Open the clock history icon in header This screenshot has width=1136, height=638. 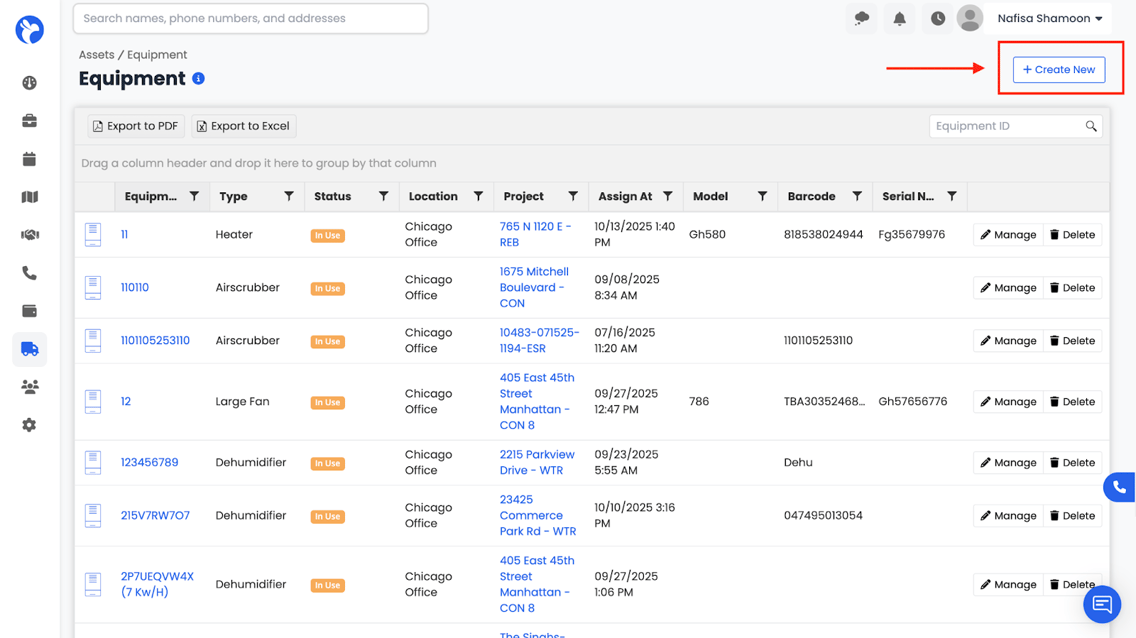coord(937,18)
